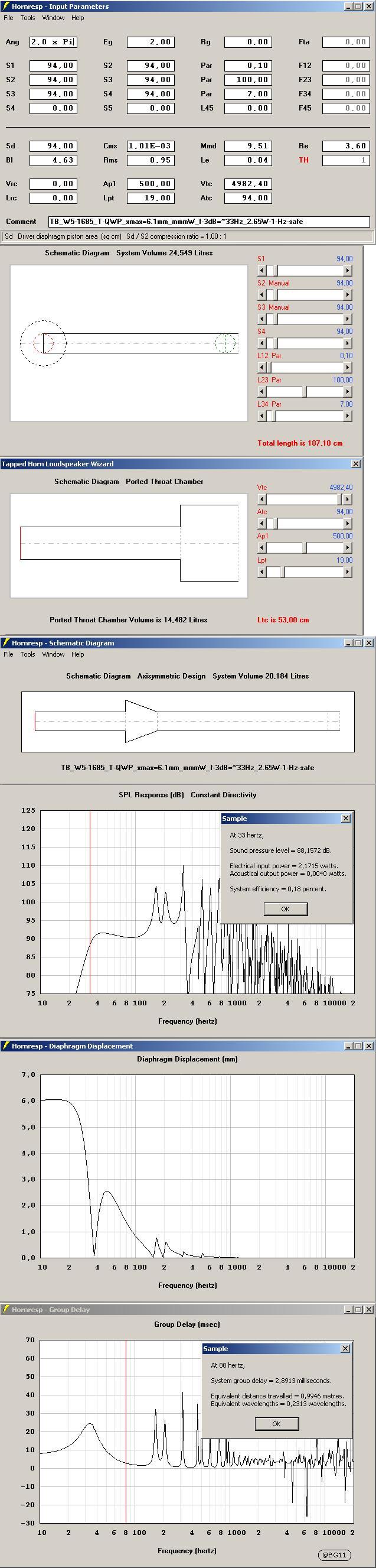The image size is (376, 1568).
Task: Click the Comment text field
Action: (x=209, y=222)
